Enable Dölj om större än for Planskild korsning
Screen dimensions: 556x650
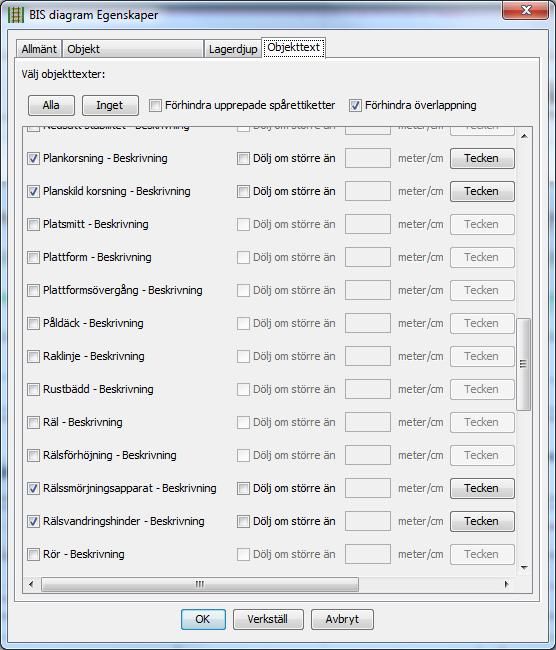tap(243, 192)
